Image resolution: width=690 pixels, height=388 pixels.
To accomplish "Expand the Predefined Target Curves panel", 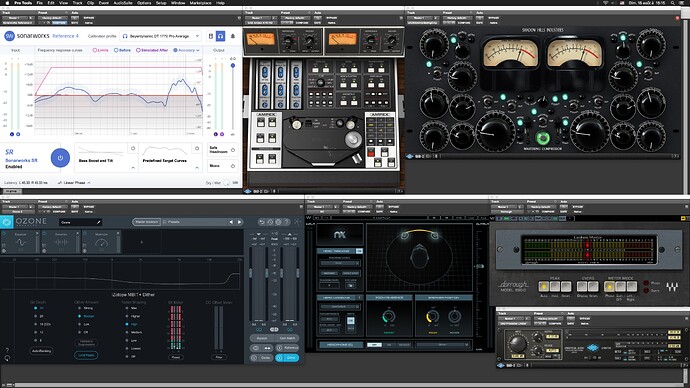I will point(197,168).
